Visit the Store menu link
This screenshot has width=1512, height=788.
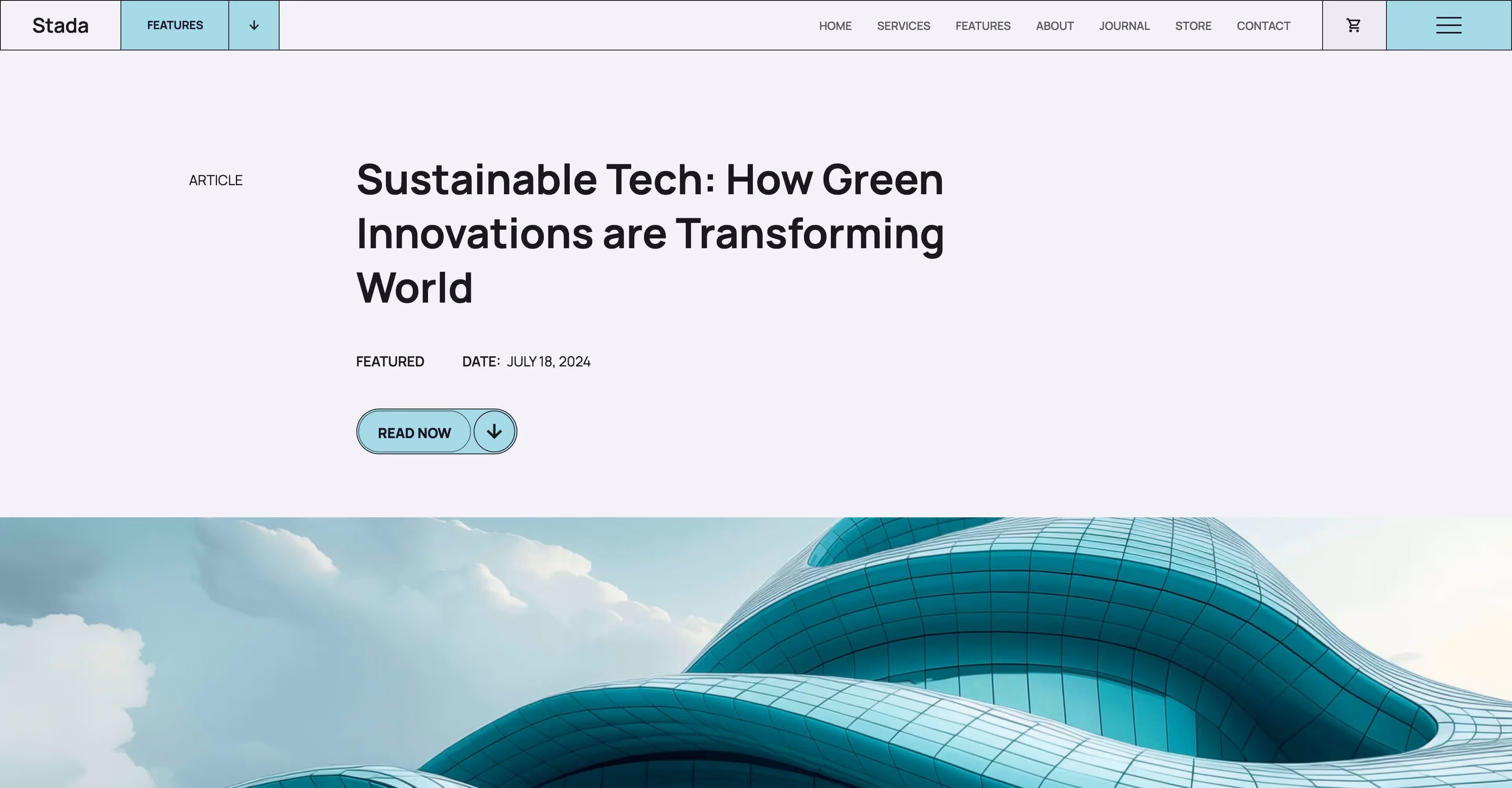click(1193, 26)
